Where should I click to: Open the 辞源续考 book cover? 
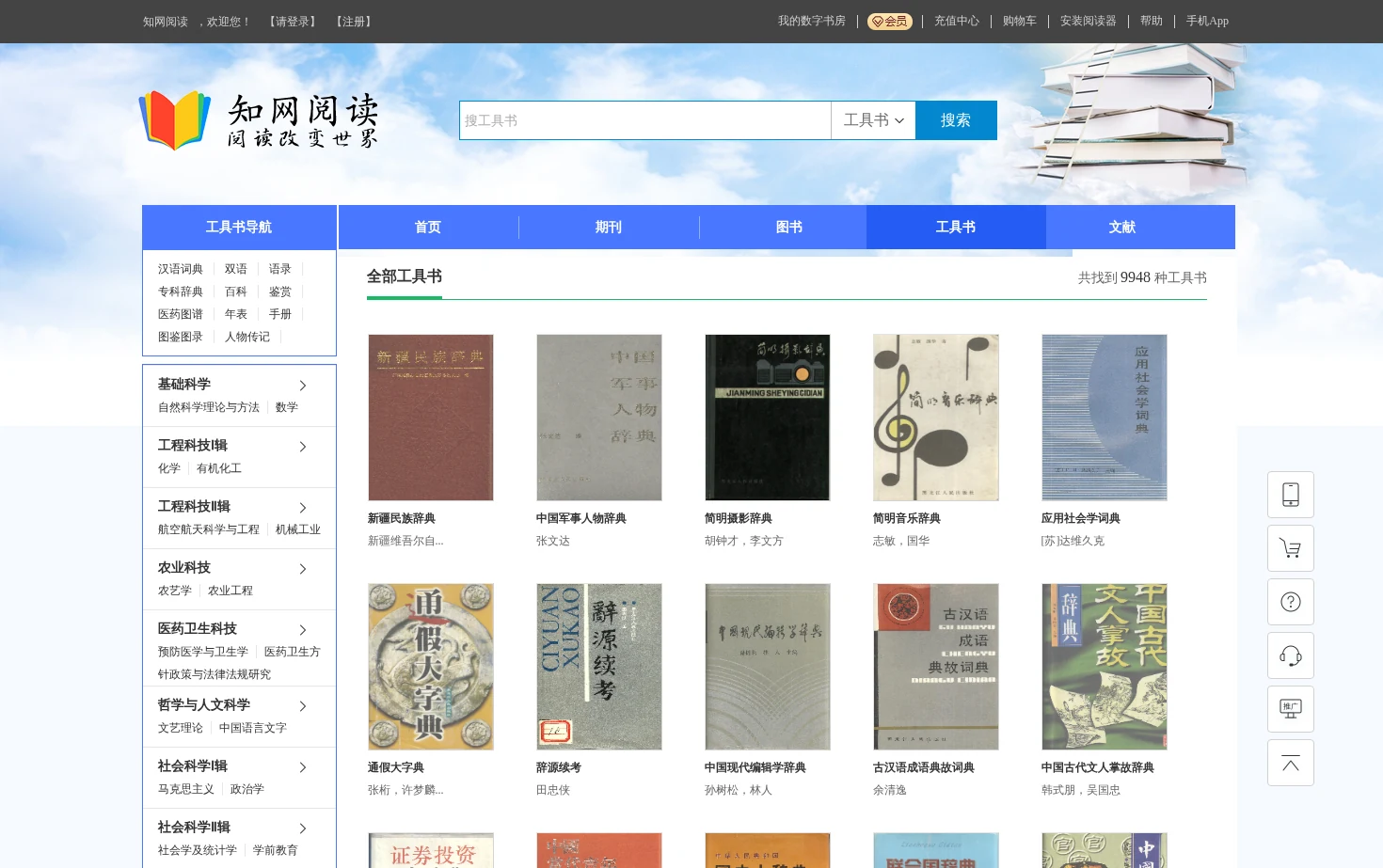[x=599, y=667]
